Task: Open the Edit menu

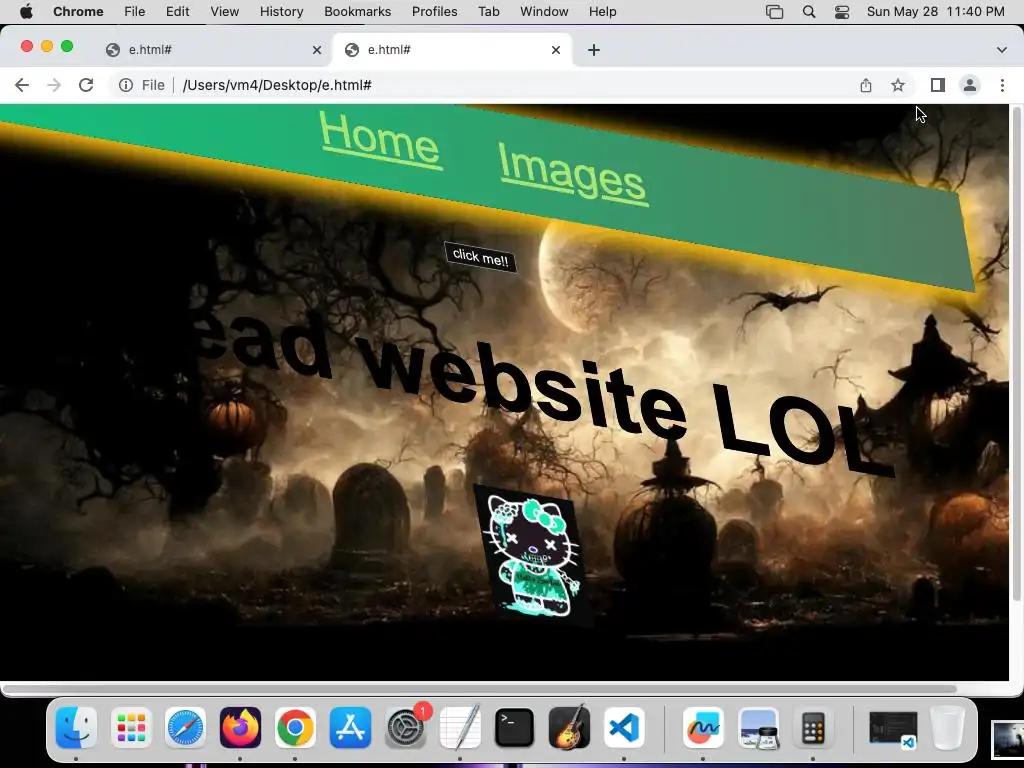Action: (177, 12)
